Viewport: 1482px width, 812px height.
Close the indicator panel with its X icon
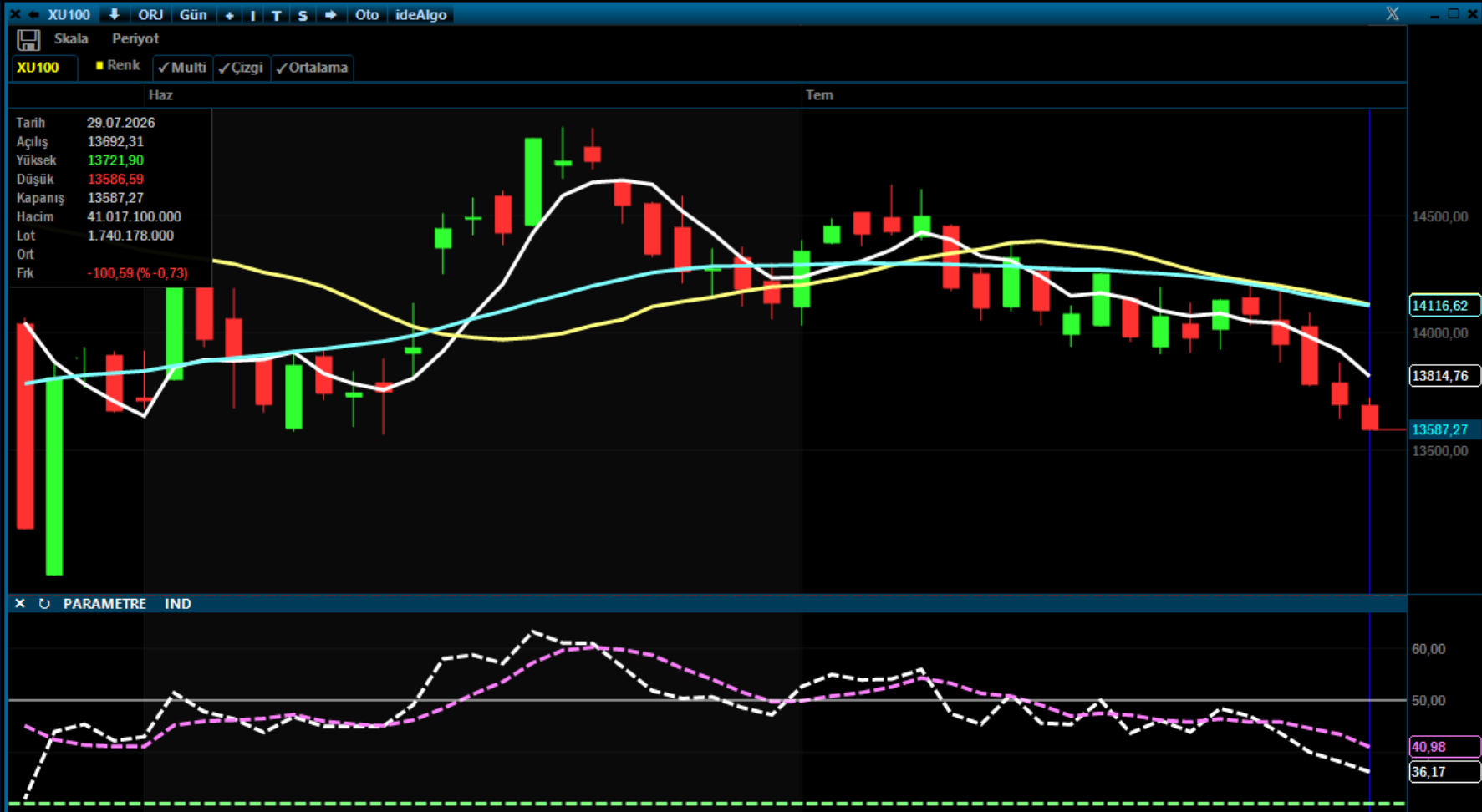[20, 603]
